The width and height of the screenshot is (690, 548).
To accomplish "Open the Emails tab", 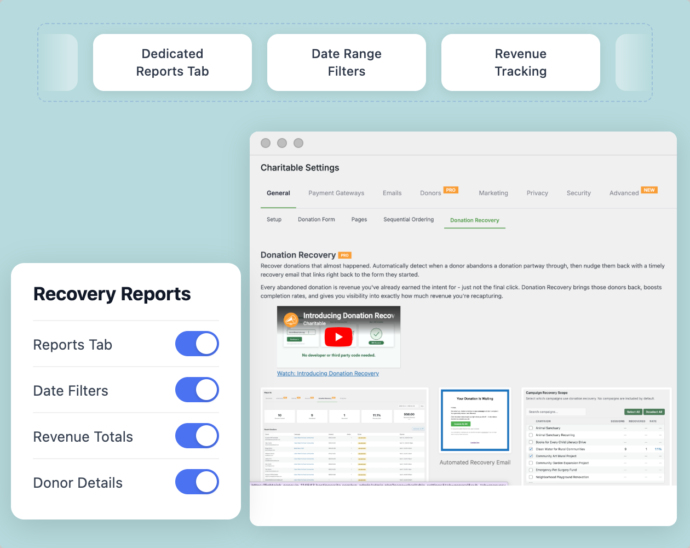I will 392,193.
